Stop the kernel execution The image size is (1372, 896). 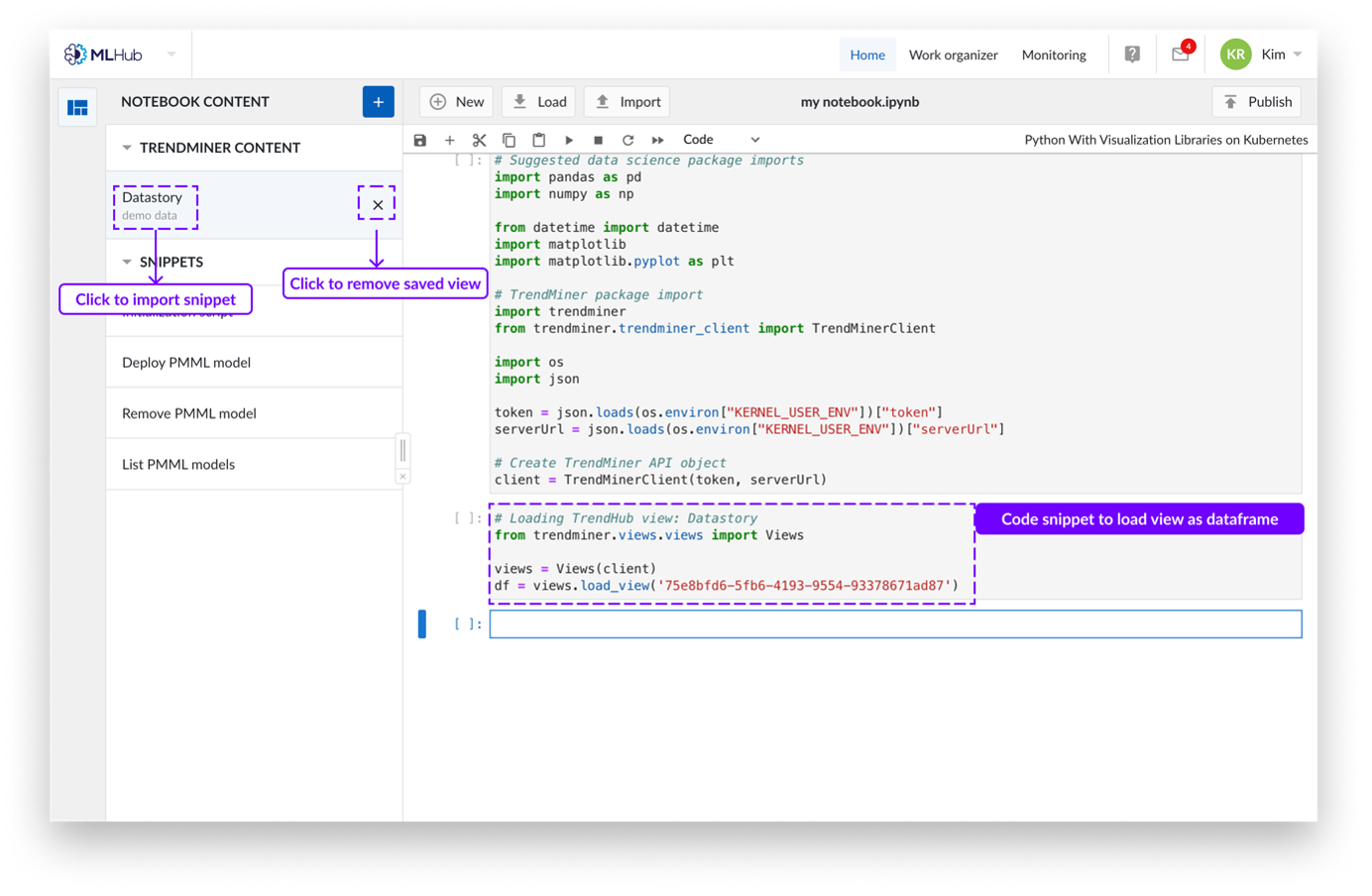[598, 141]
